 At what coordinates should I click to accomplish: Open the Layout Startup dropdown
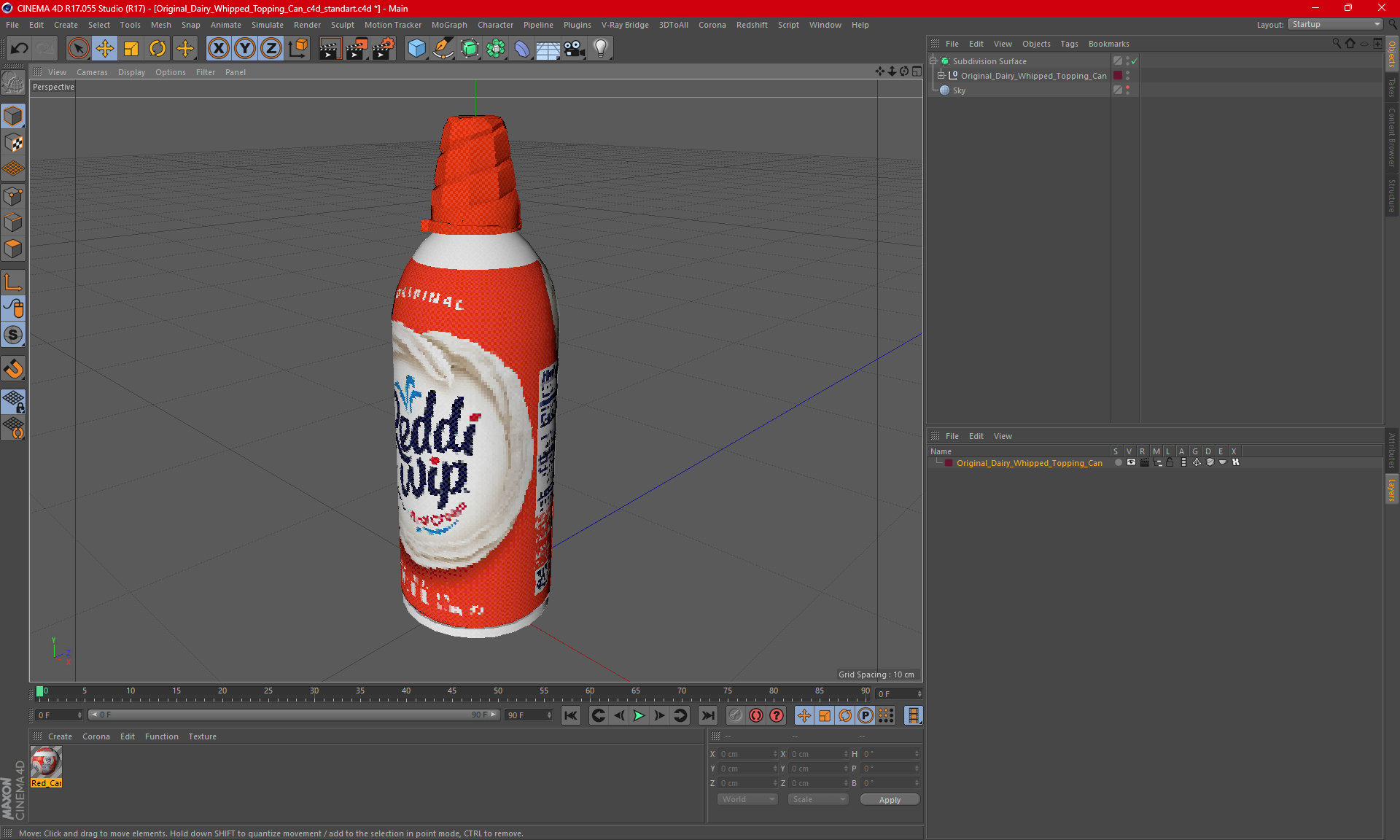pyautogui.click(x=1335, y=24)
